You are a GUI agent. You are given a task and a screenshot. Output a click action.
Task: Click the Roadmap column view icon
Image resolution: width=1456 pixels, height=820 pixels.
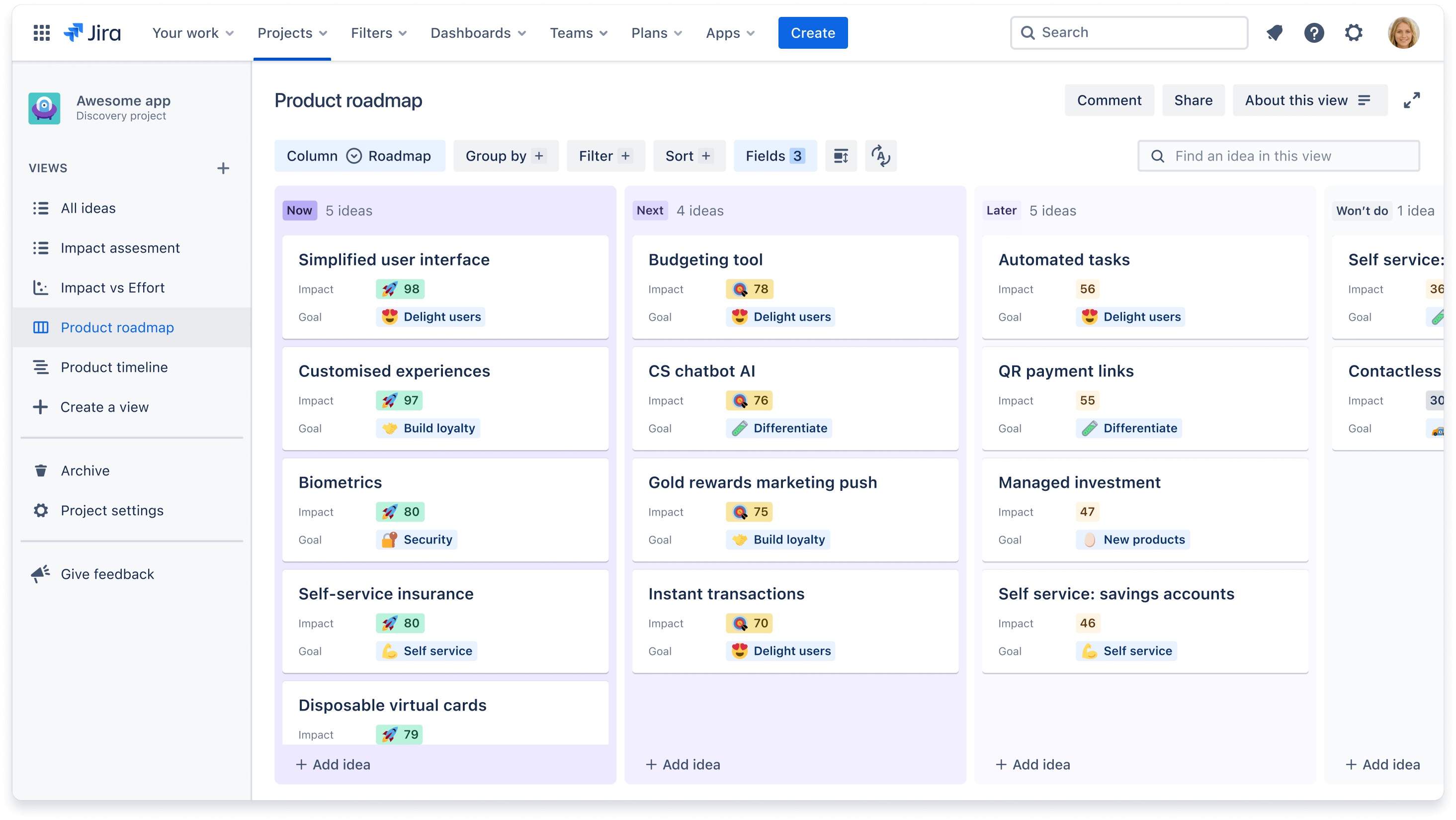click(355, 156)
